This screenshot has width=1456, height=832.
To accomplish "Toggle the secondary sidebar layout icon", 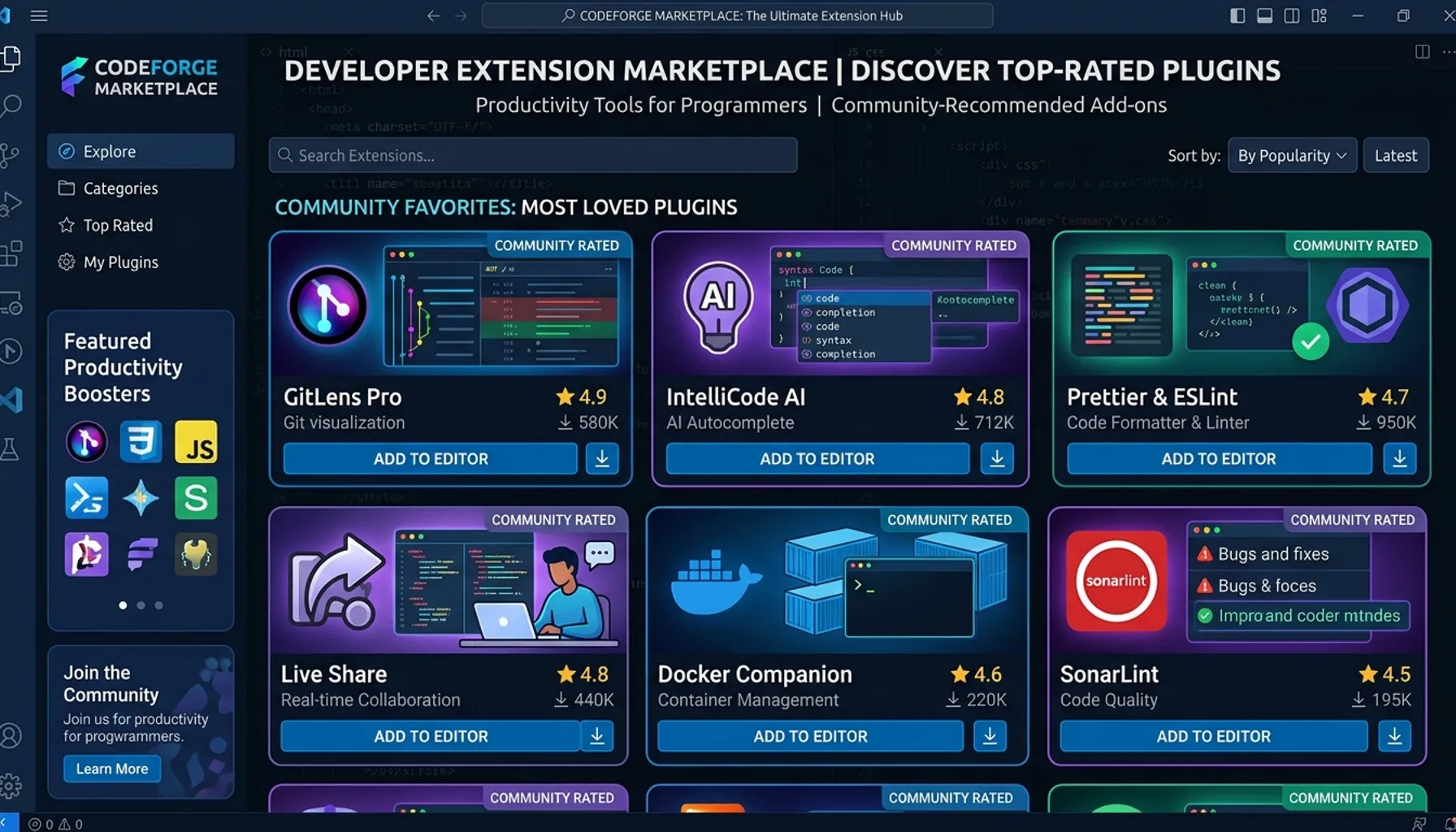I will (x=1291, y=15).
